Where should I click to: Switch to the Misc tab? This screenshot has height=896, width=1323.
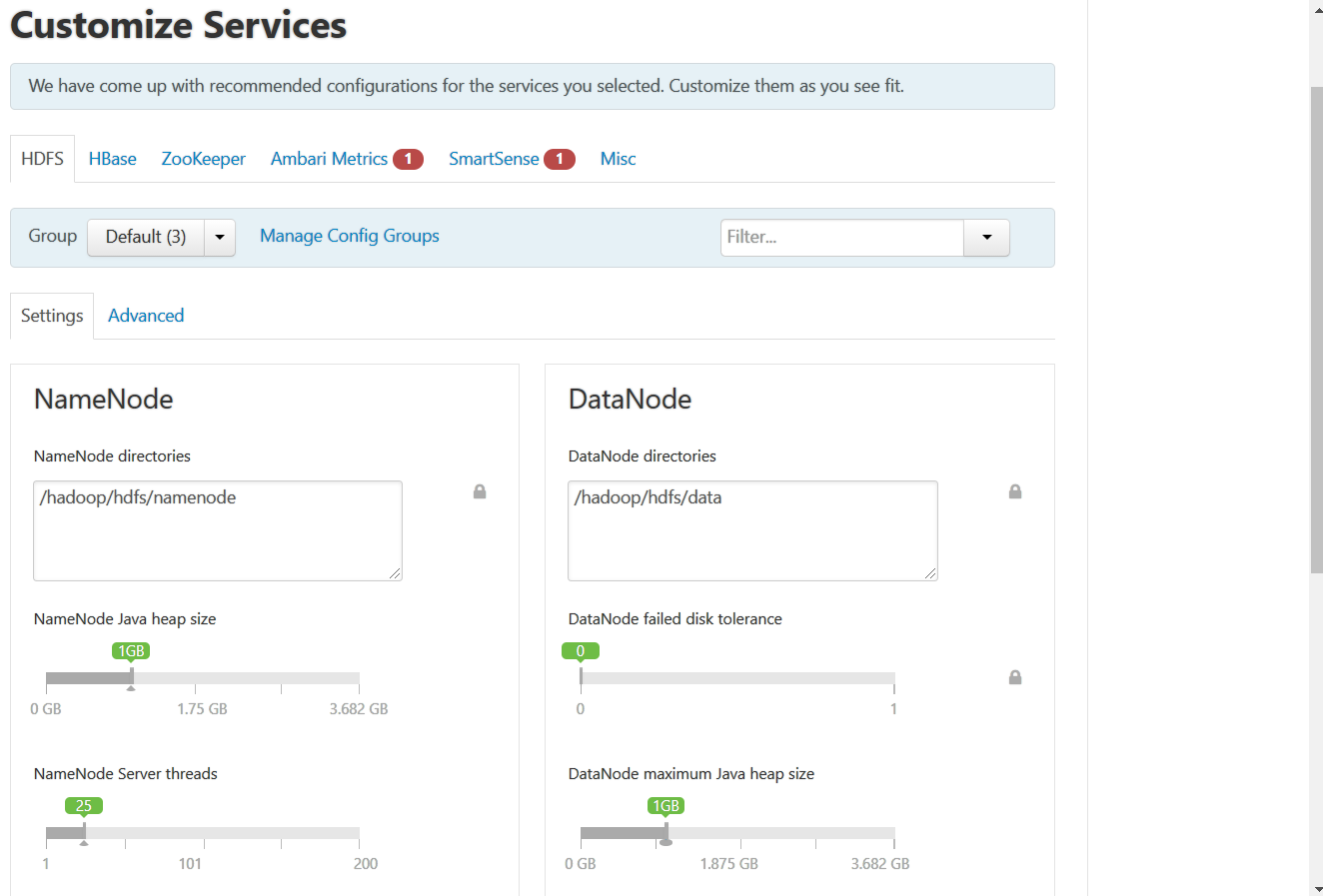618,159
